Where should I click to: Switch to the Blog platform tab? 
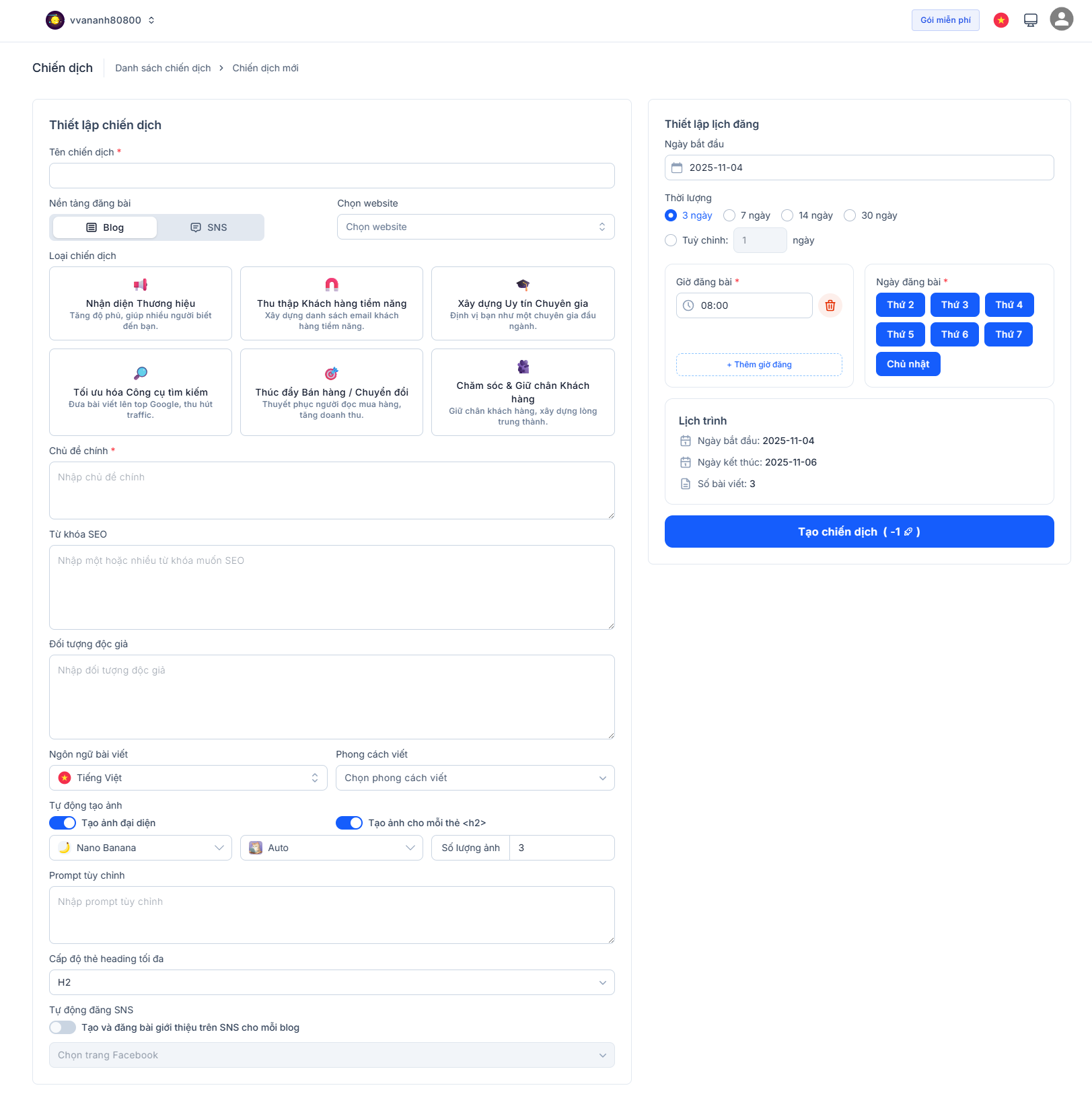pyautogui.click(x=105, y=227)
